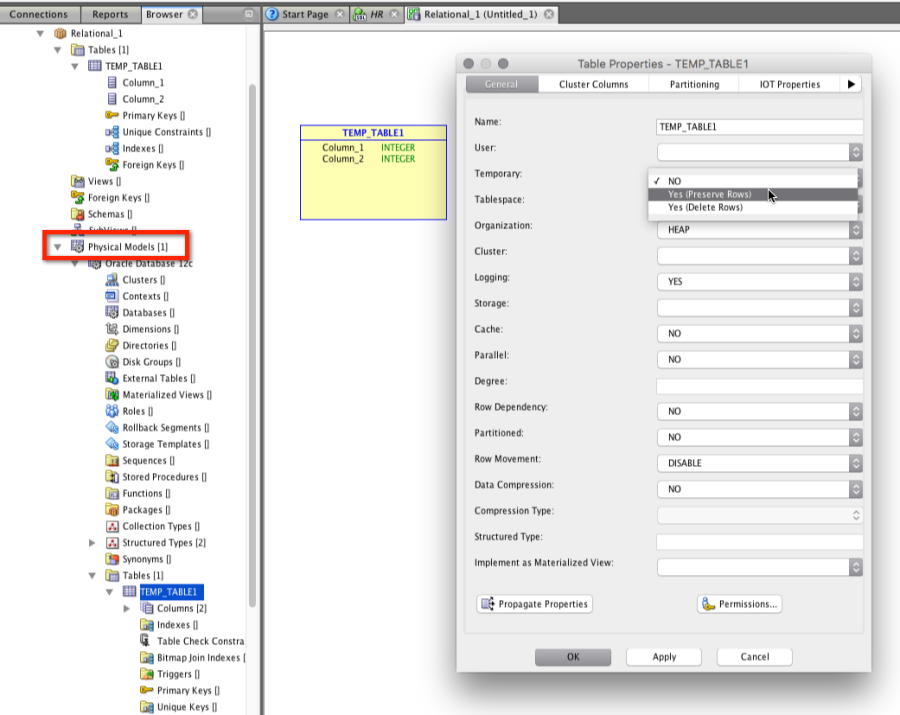This screenshot has width=900, height=715.
Task: Click the Primary Keys key icon under TEMP_TABLE1
Action: 112,116
